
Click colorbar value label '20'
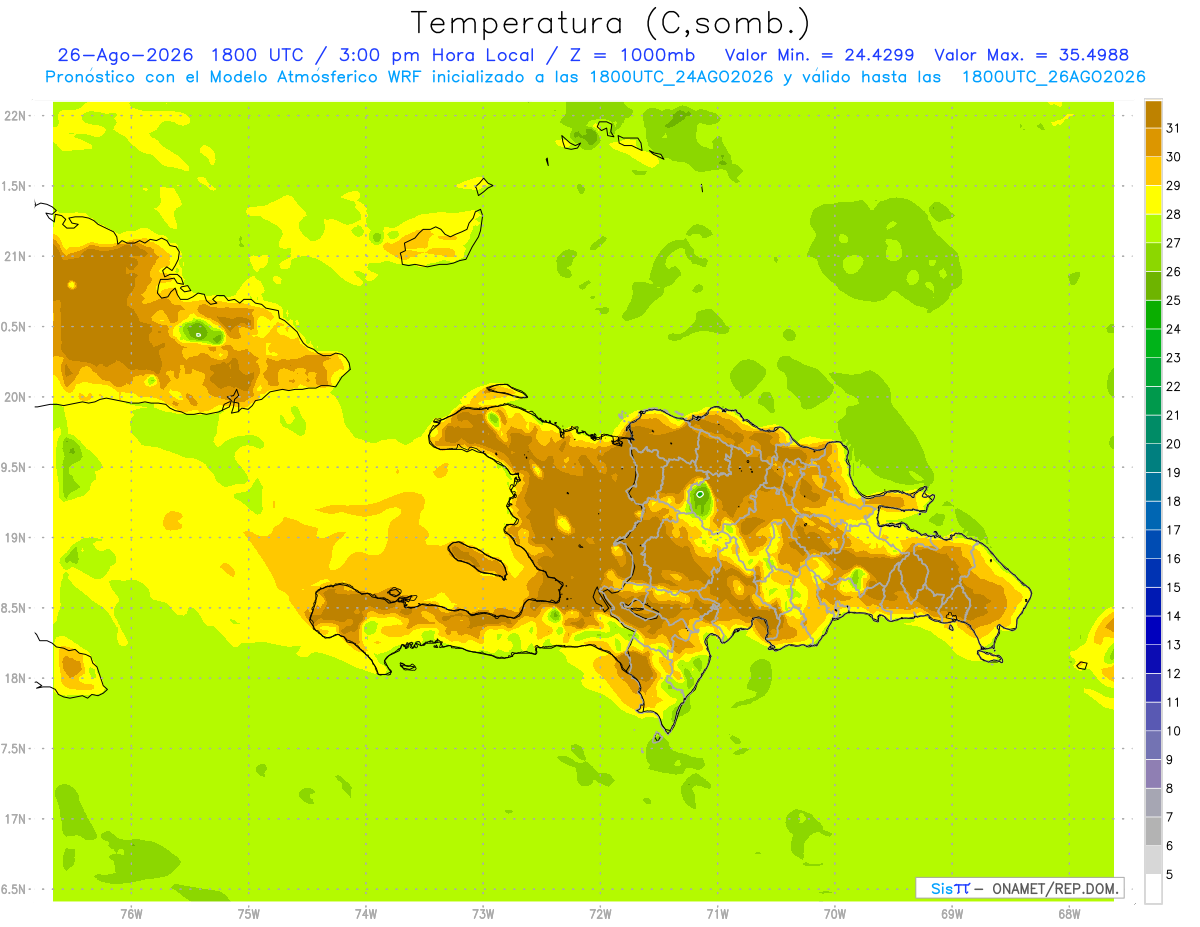(x=1174, y=443)
